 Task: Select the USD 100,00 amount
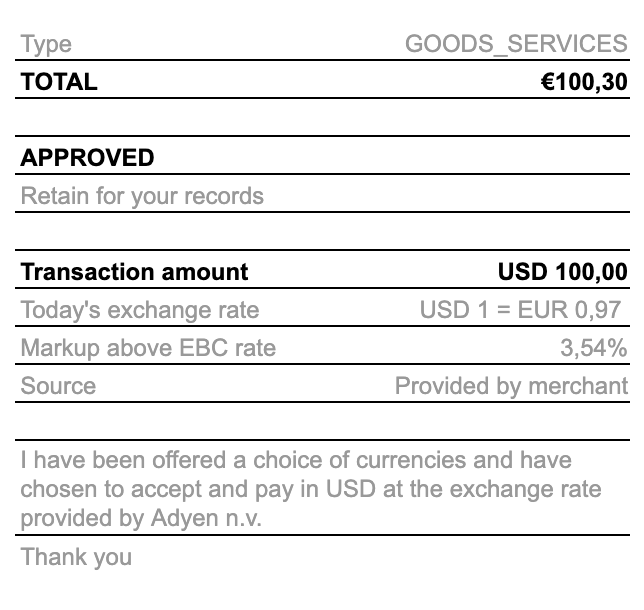[x=563, y=272]
